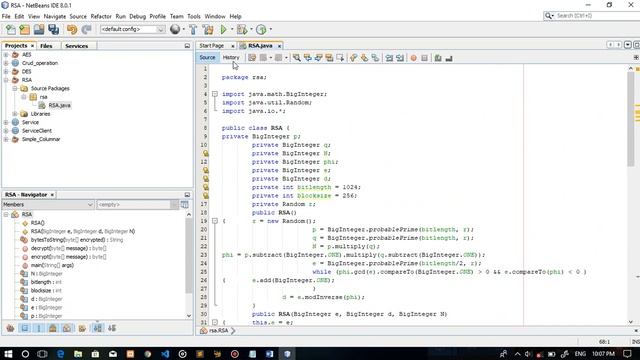The height and width of the screenshot is (360, 640).
Task: Switch to the Files tab
Action: pyautogui.click(x=46, y=46)
